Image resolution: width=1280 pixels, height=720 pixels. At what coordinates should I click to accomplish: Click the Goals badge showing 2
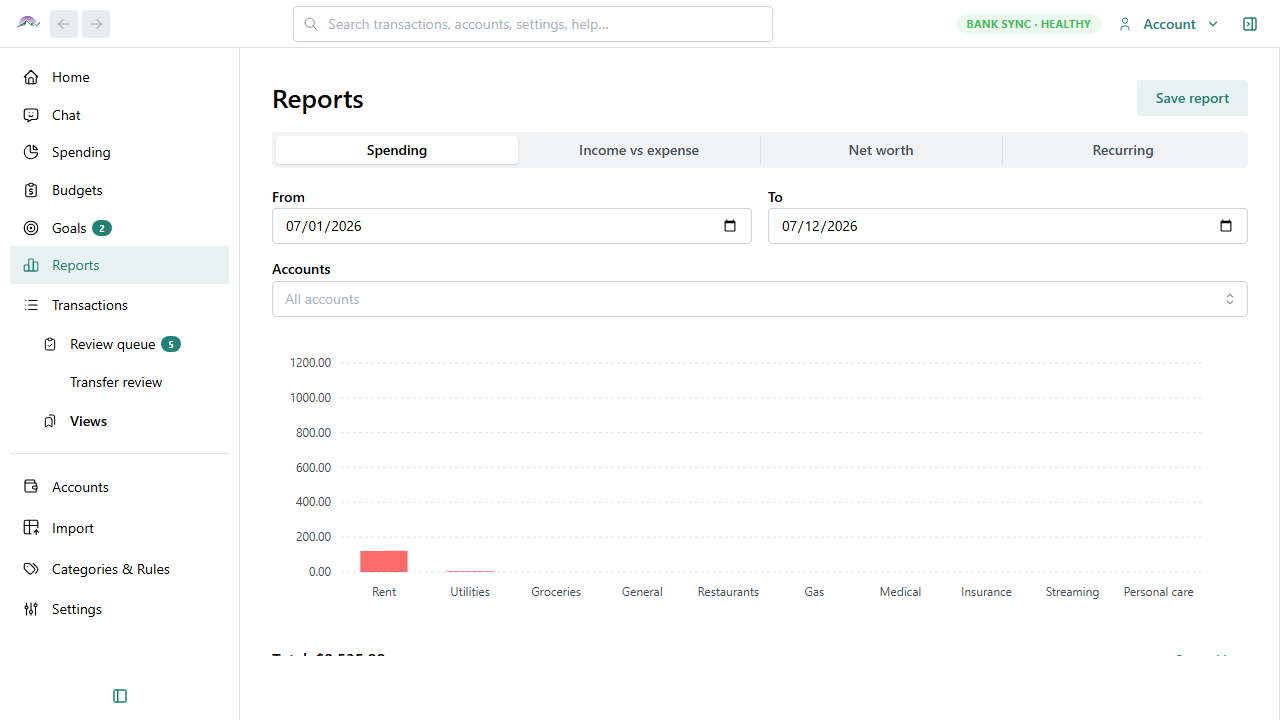(102, 228)
